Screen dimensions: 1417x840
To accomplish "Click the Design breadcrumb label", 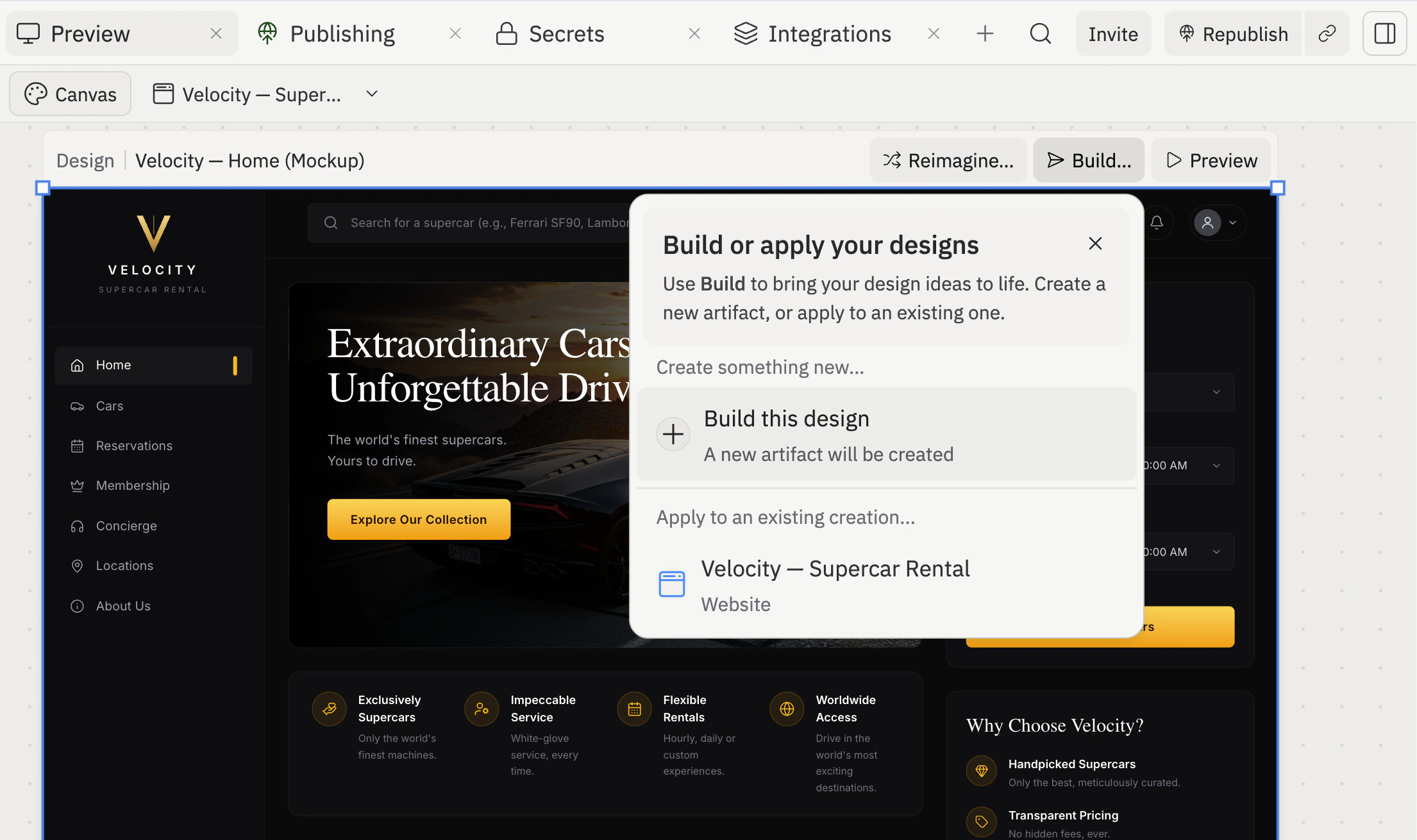I will click(x=85, y=160).
